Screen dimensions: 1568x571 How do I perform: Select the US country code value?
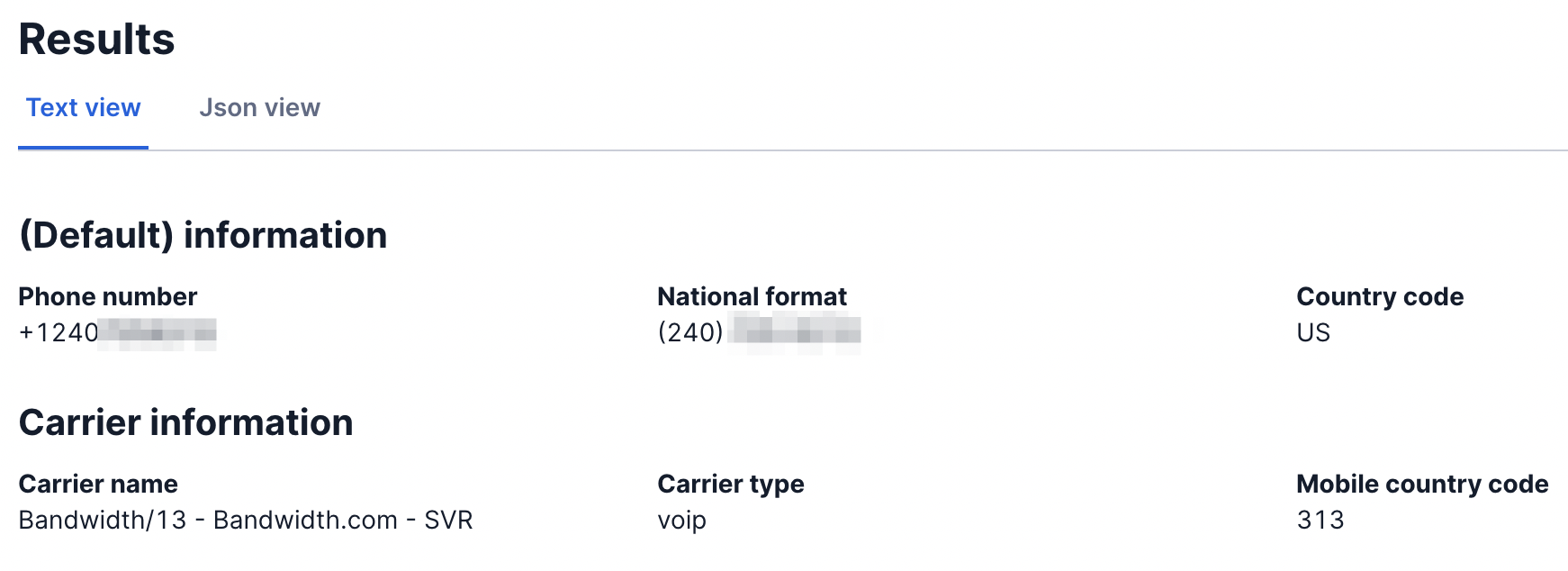pyautogui.click(x=1313, y=333)
